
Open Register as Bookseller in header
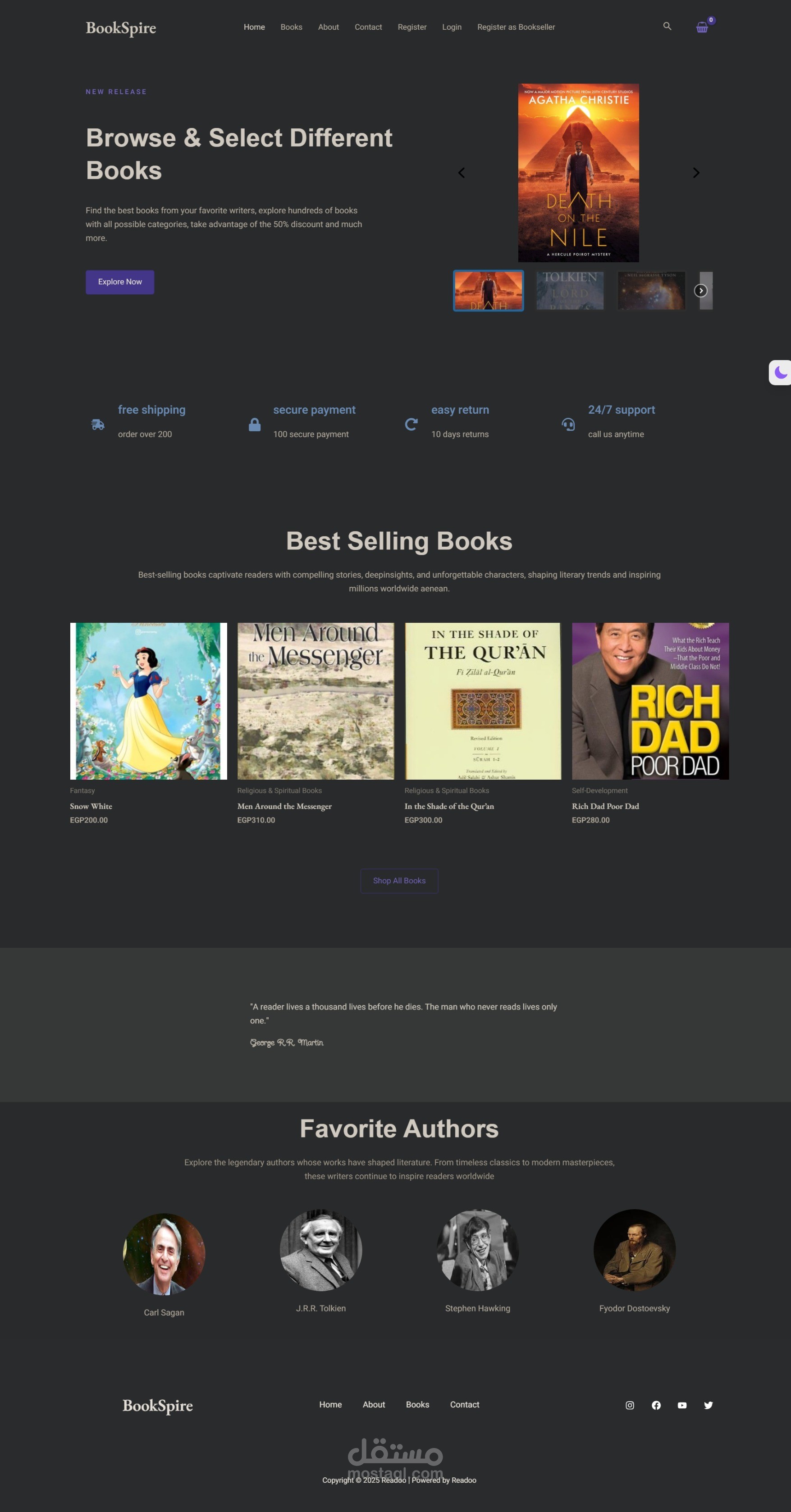coord(516,27)
